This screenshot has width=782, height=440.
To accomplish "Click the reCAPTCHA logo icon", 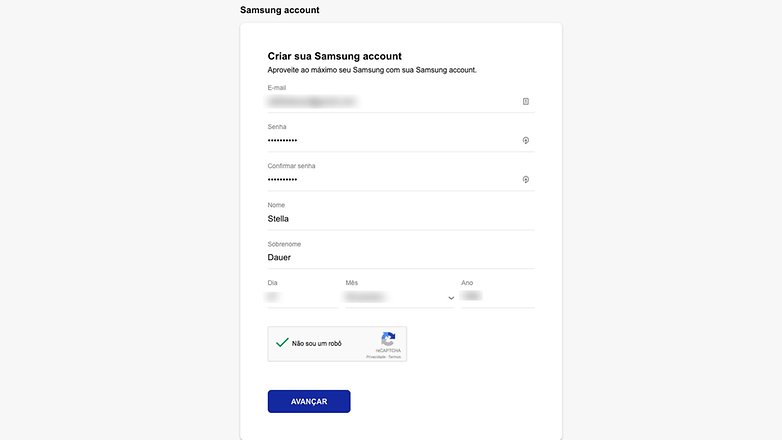I will [388, 339].
